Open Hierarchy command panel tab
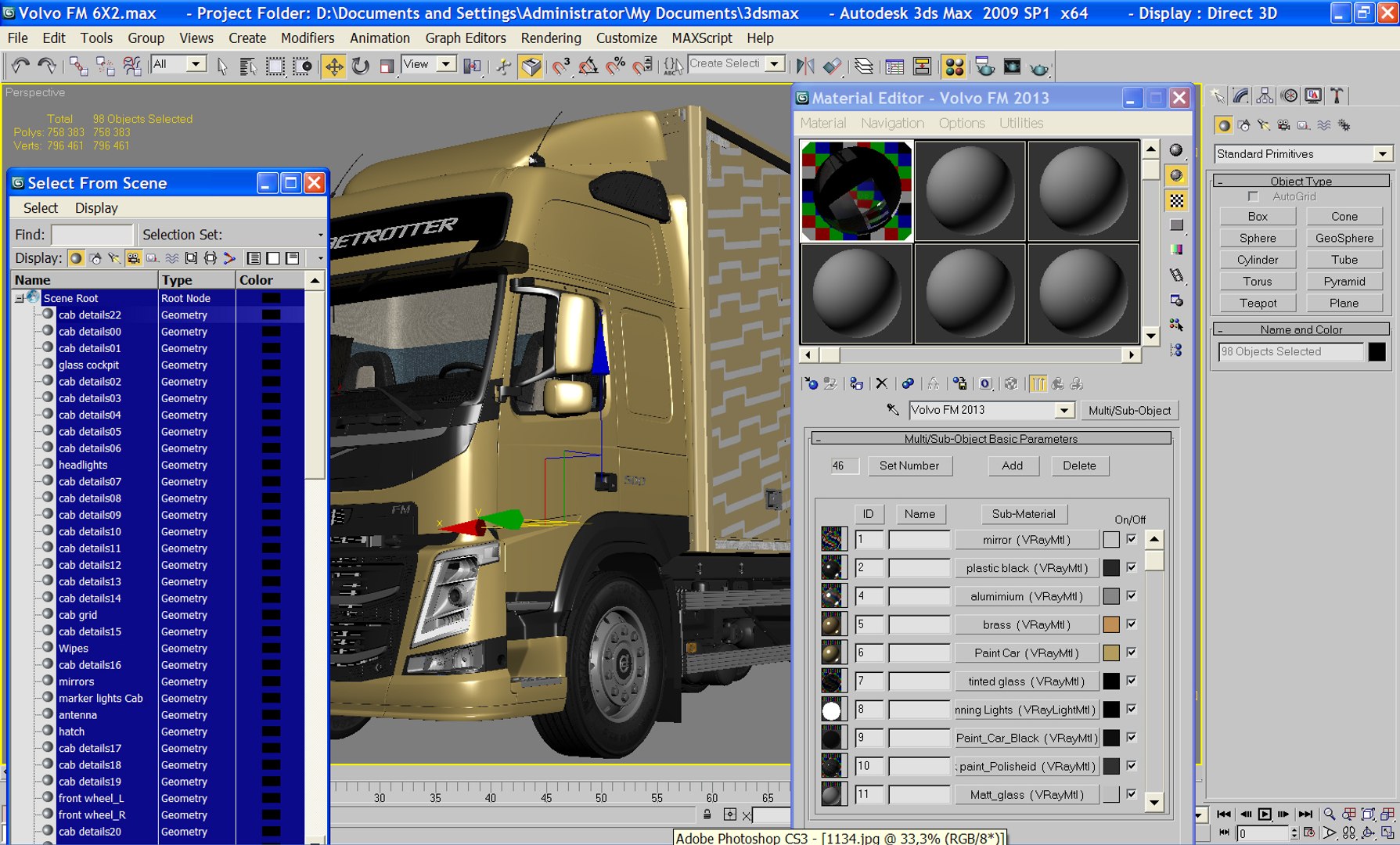The width and height of the screenshot is (1400, 845). coord(1265,95)
